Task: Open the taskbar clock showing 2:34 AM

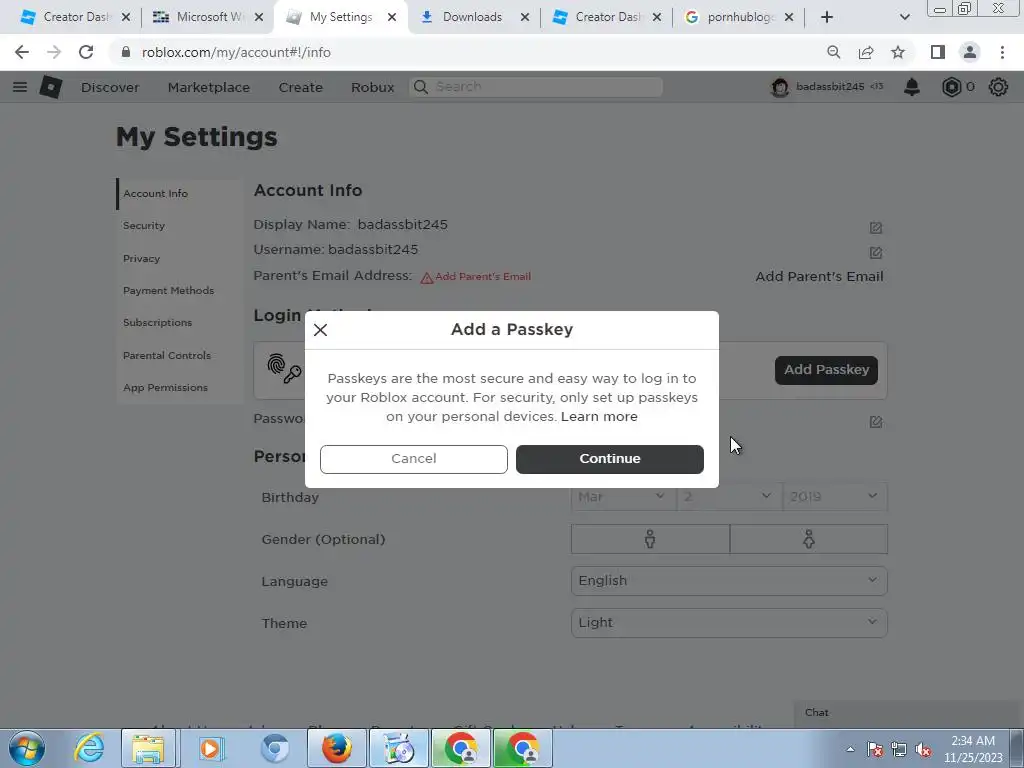Action: click(x=973, y=749)
